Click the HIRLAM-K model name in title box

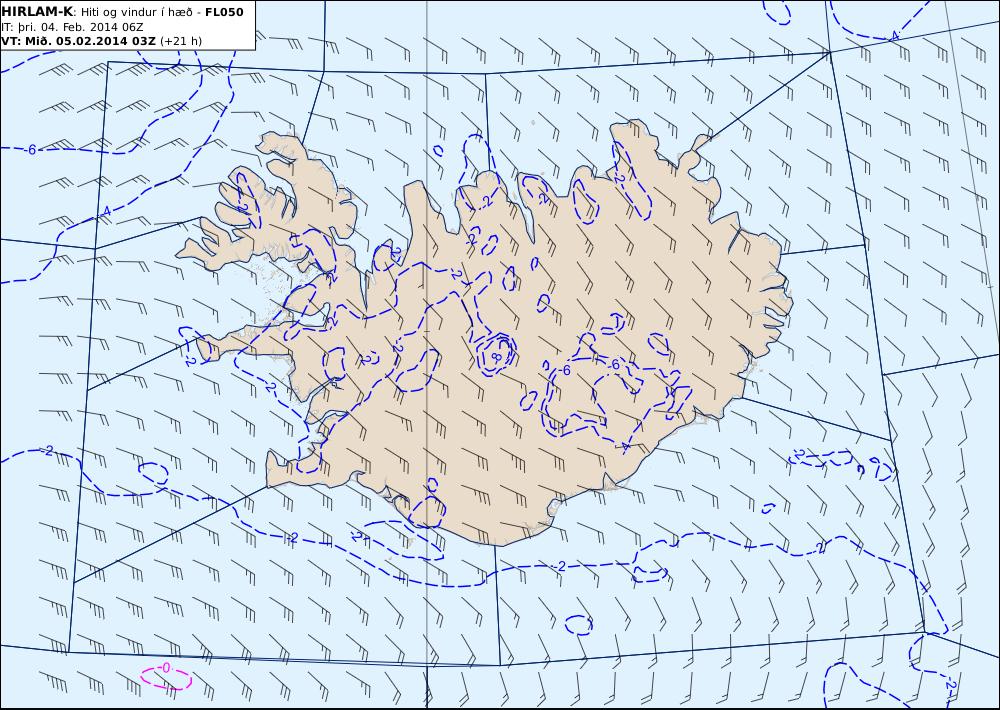37,11
